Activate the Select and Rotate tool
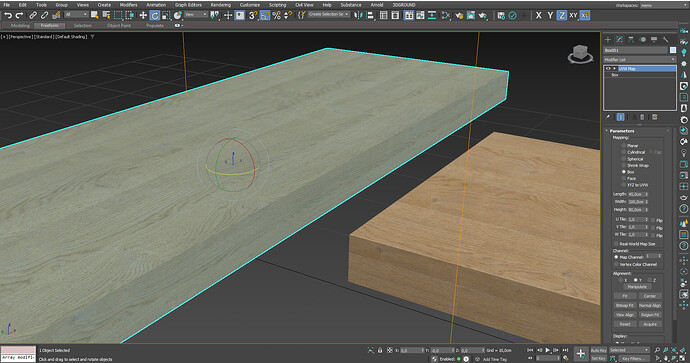The image size is (690, 363). click(x=154, y=15)
